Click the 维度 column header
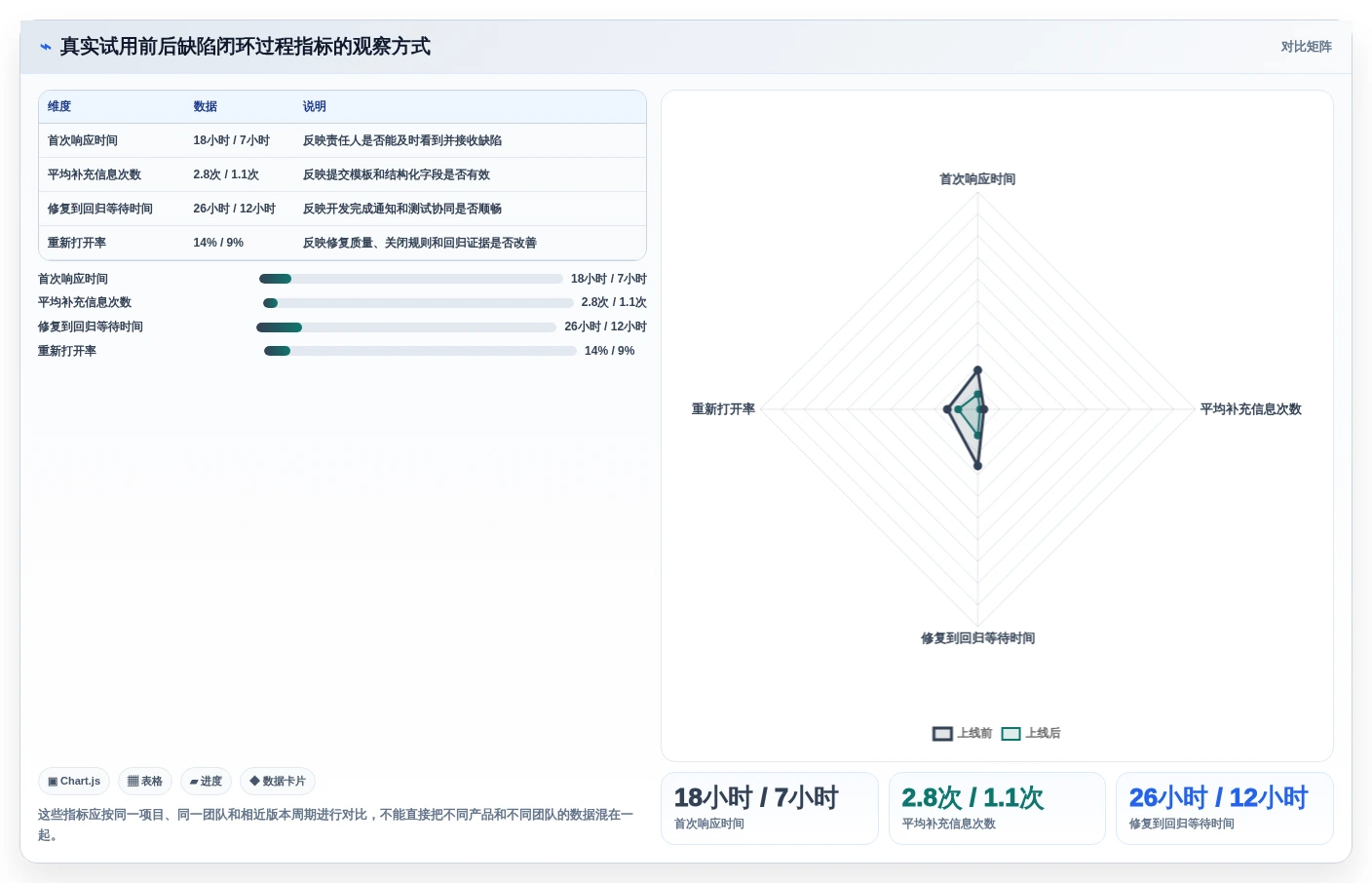This screenshot has height=883, width=1372. pyautogui.click(x=59, y=107)
